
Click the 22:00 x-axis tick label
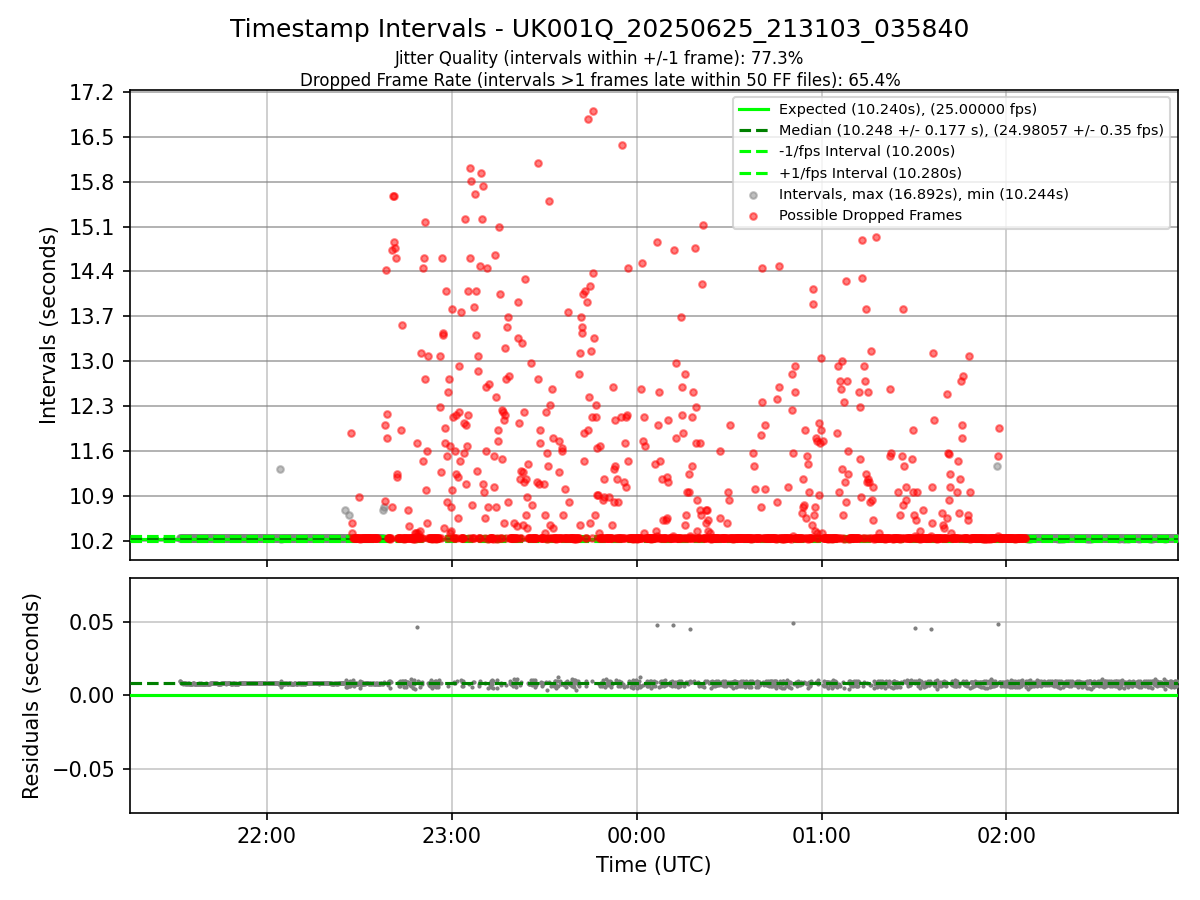[266, 834]
